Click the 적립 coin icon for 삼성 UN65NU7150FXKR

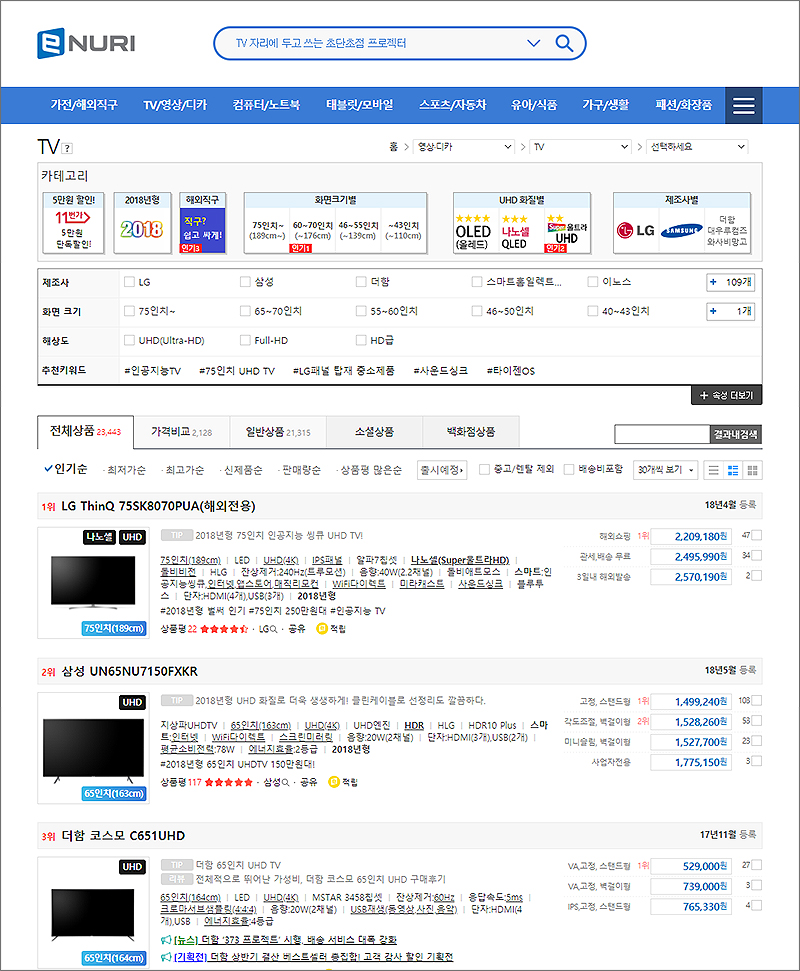(334, 782)
